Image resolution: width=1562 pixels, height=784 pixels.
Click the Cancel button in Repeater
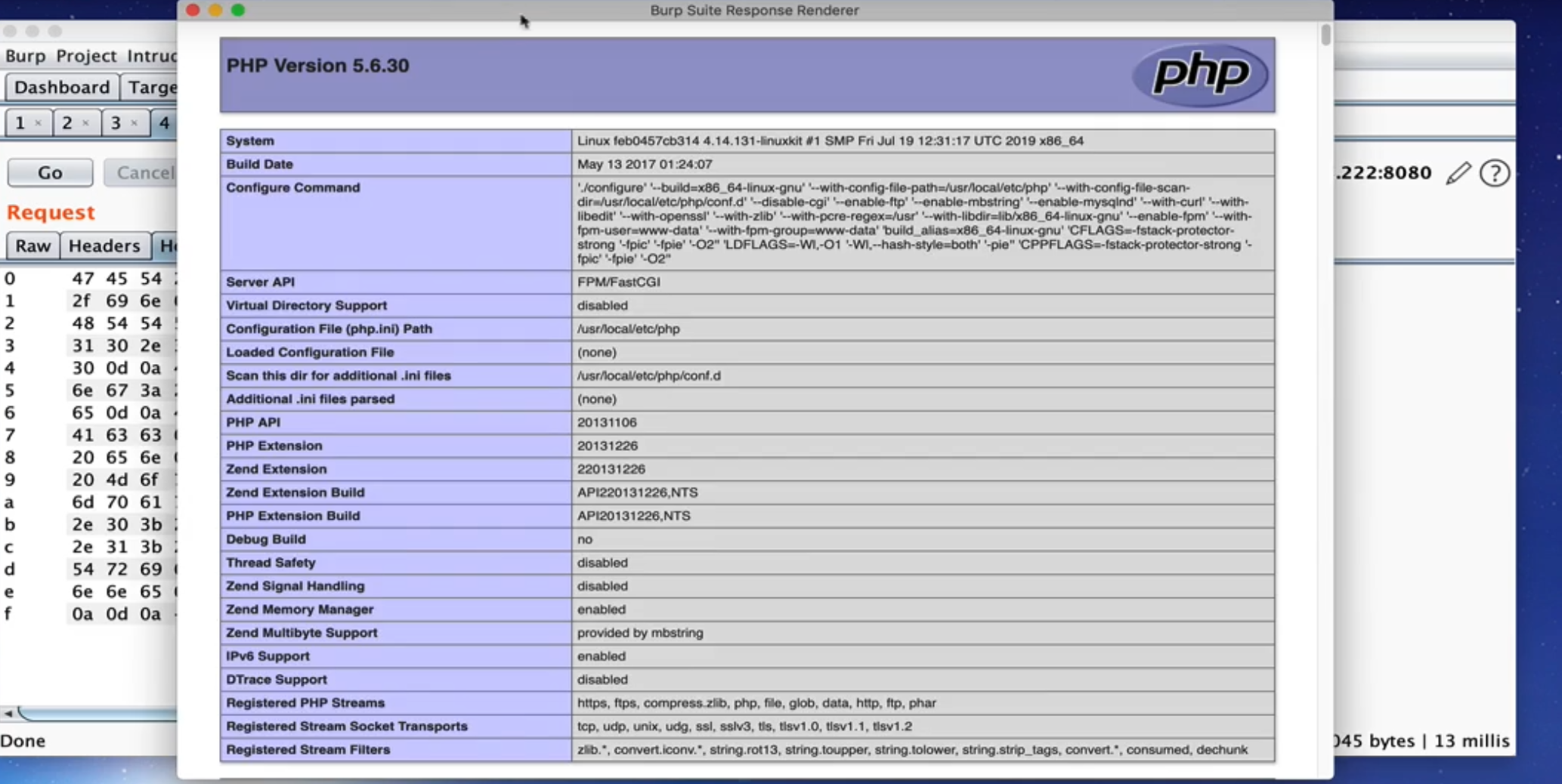[x=141, y=172]
